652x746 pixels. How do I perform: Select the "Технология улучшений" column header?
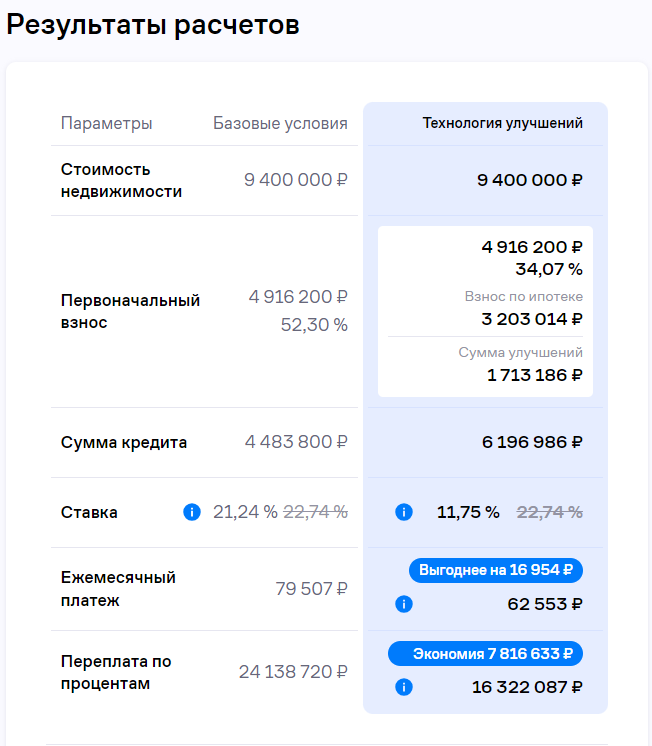[x=502, y=124]
